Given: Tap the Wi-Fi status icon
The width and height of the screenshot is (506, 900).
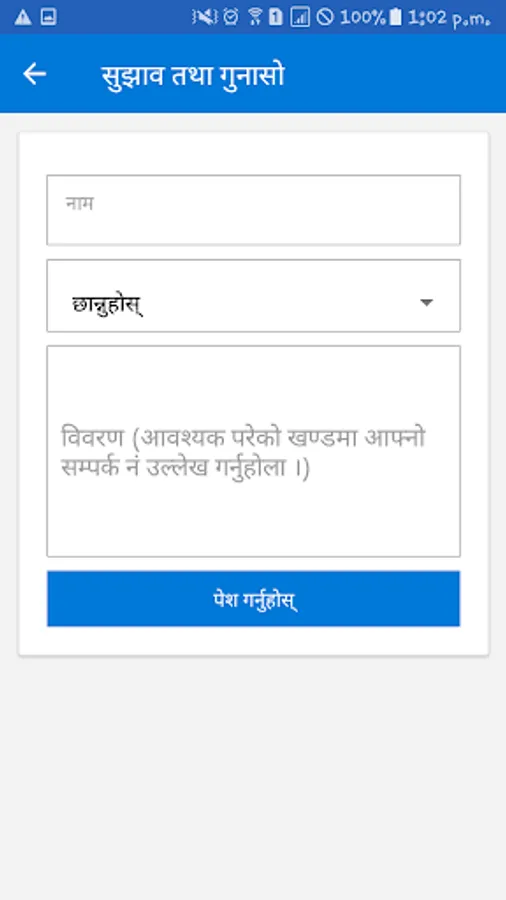Looking at the screenshot, I should (x=255, y=17).
